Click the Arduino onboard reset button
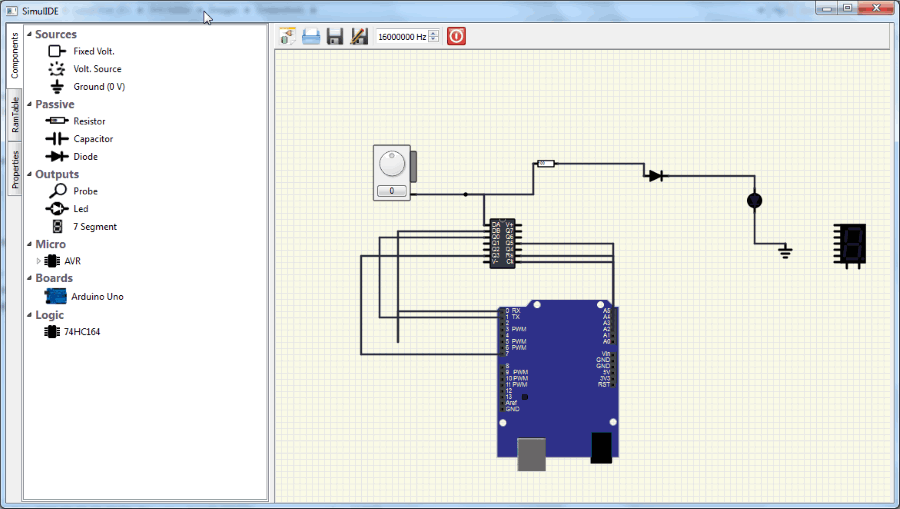Image resolution: width=900 pixels, height=509 pixels. [x=525, y=397]
